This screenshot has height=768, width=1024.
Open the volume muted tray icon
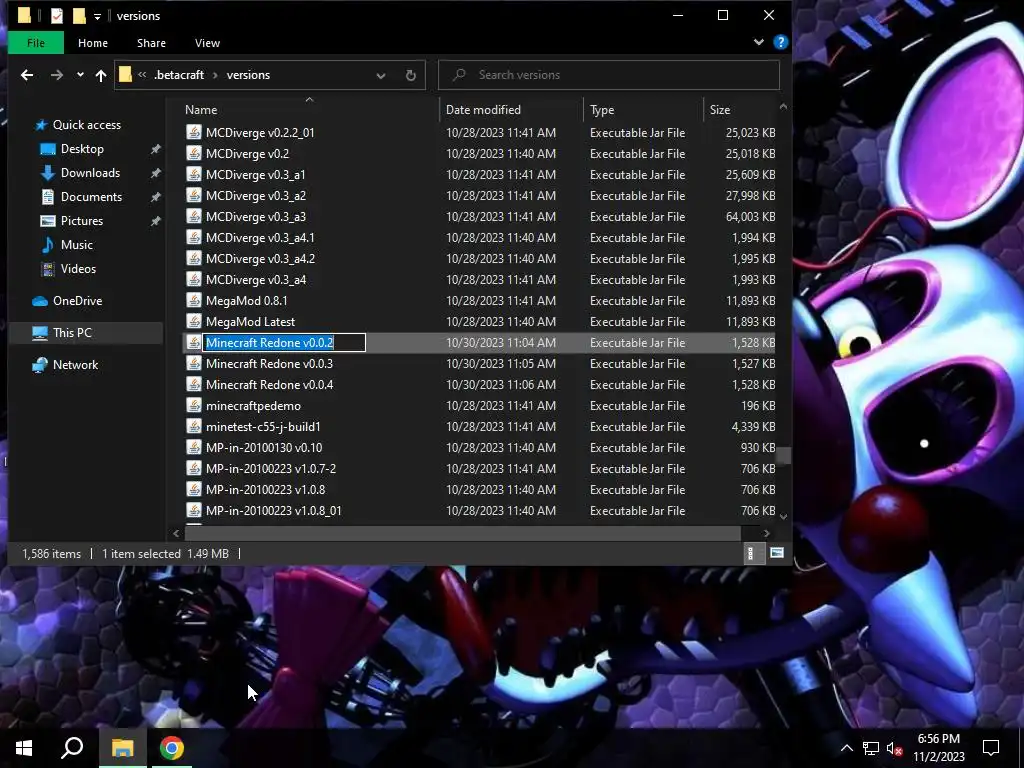tap(894, 748)
